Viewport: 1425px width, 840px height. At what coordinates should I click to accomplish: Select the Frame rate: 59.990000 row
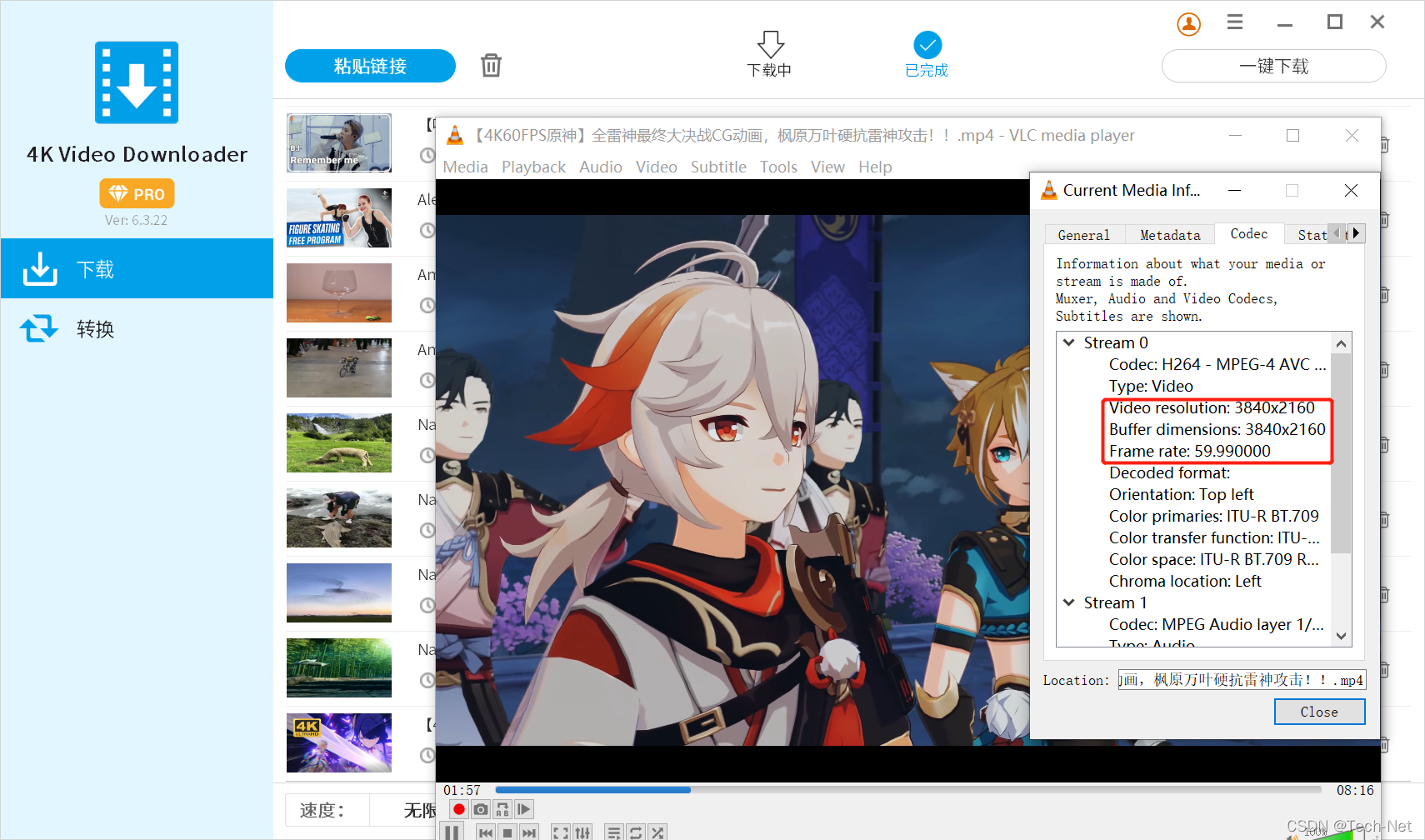pos(1189,451)
